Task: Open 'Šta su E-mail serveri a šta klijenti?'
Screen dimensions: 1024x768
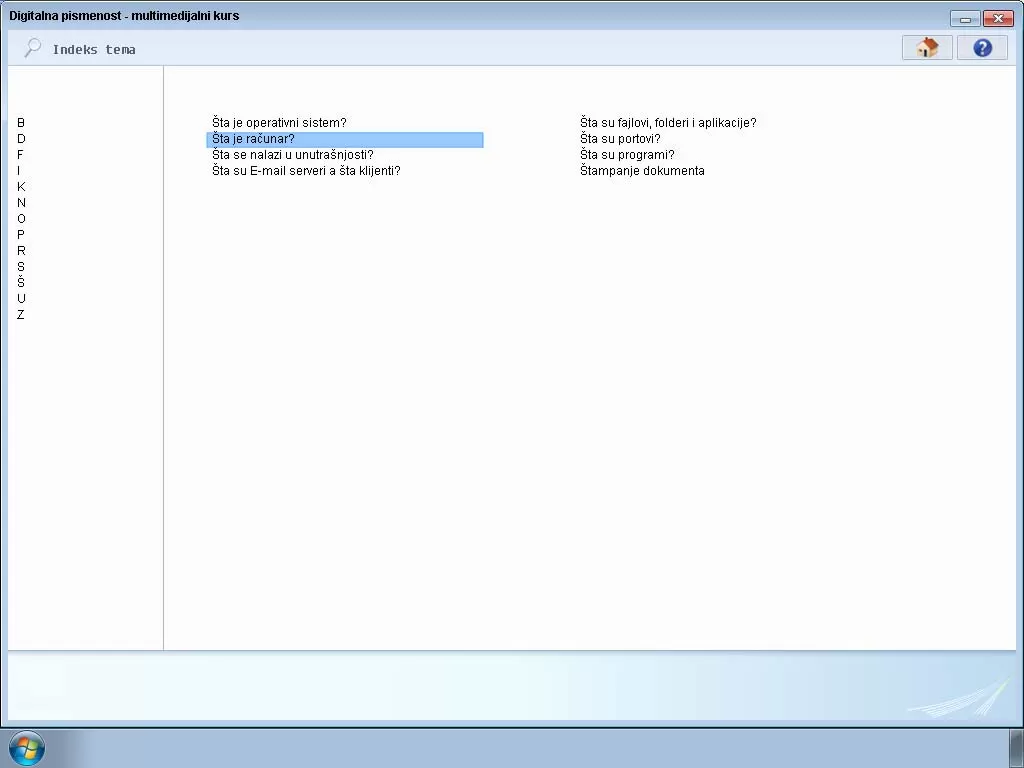Action: coord(306,170)
